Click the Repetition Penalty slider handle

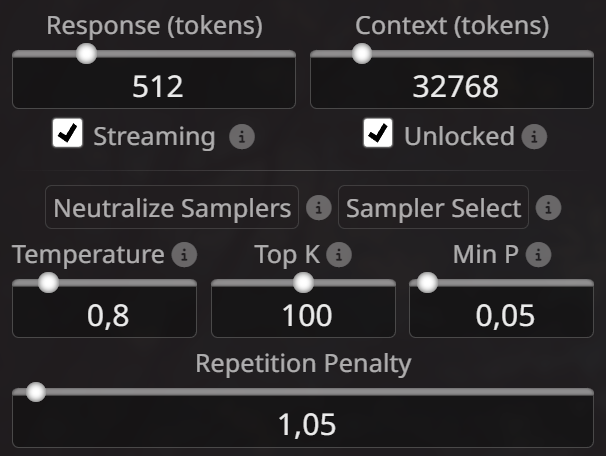(x=36, y=392)
